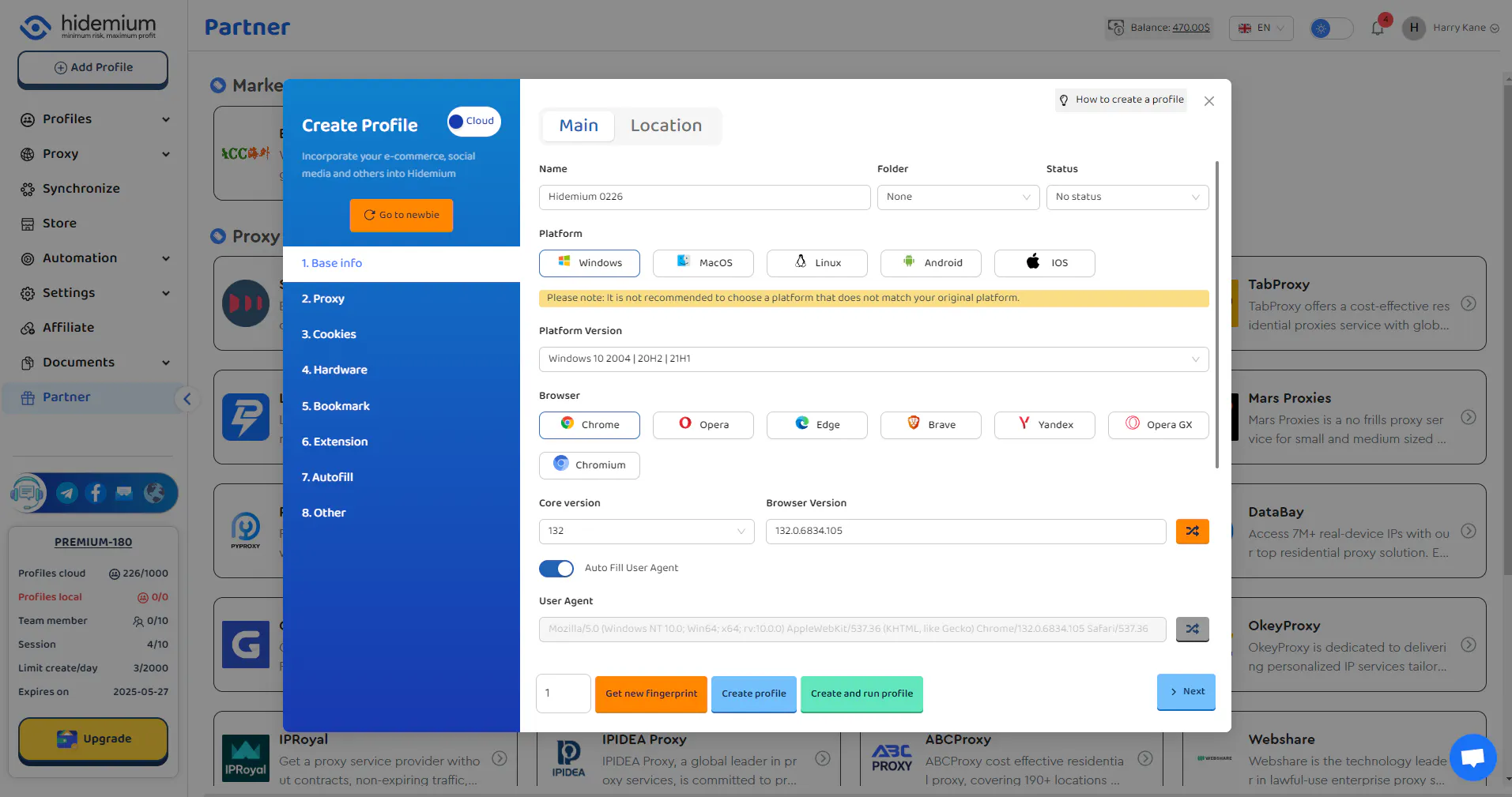
Task: Select Linux platform option
Action: pos(817,263)
